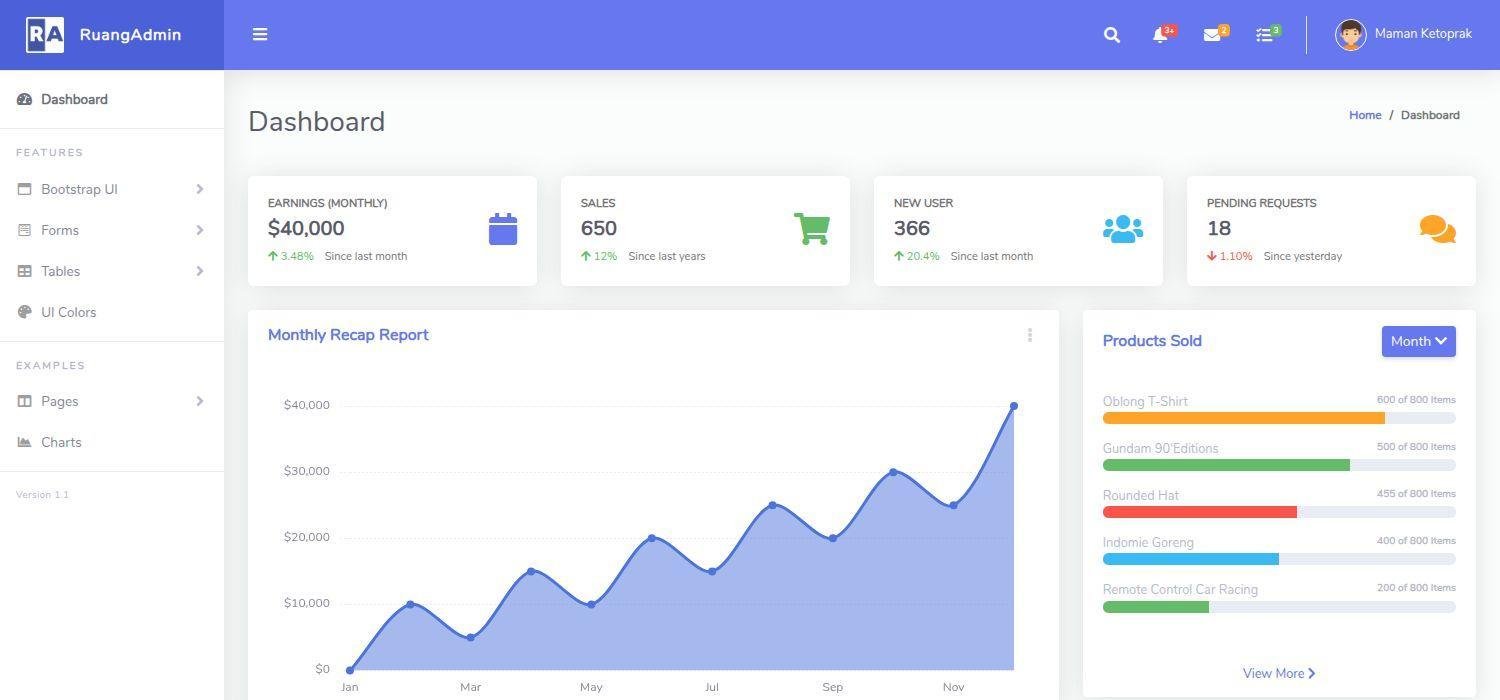The width and height of the screenshot is (1500, 700).
Task: Open Charts sidebar item
Action: coord(112,442)
